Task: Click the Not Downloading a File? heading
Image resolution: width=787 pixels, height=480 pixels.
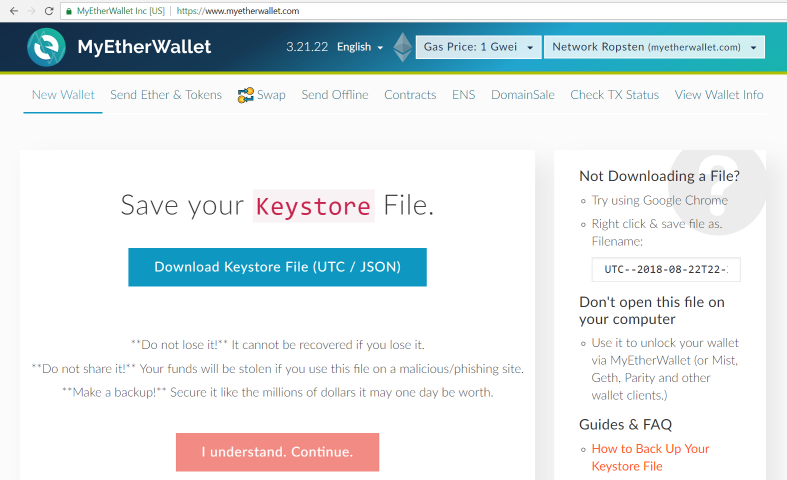Action: (659, 176)
